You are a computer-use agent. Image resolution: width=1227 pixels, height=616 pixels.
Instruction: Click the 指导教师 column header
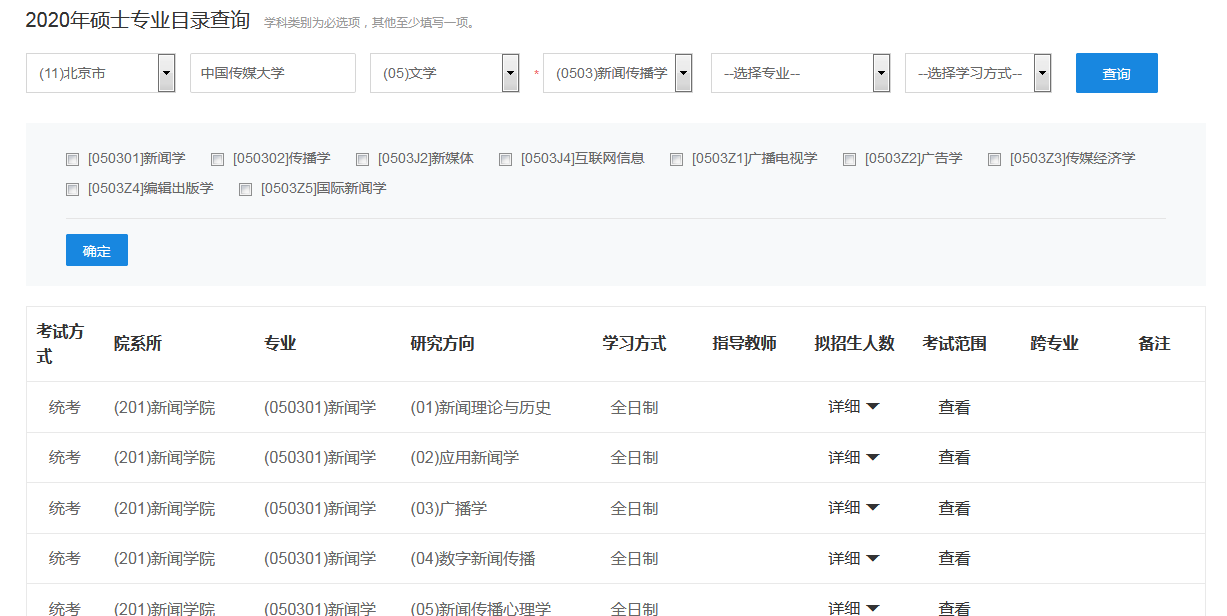[744, 344]
